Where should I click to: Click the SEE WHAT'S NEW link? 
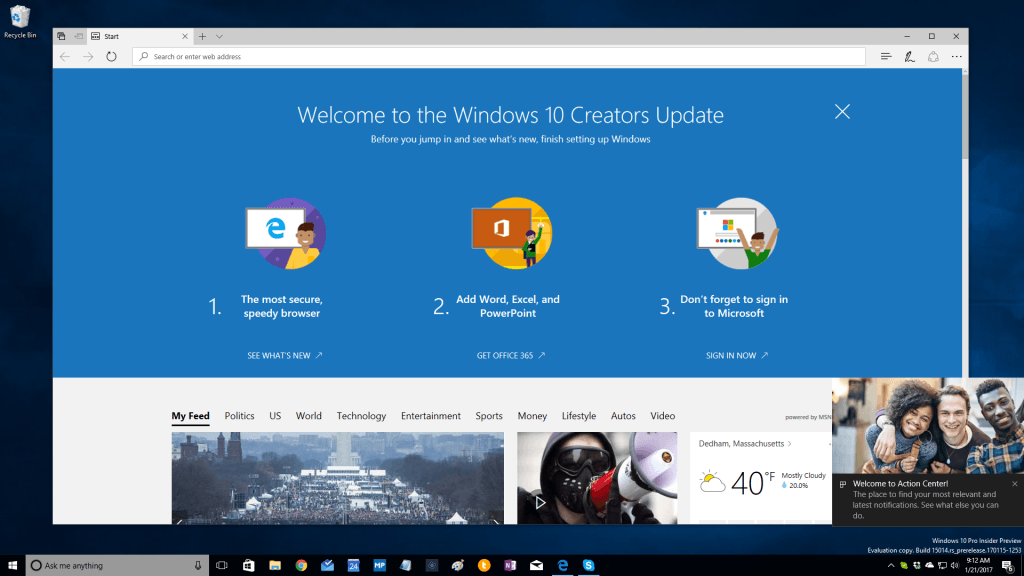tap(284, 355)
